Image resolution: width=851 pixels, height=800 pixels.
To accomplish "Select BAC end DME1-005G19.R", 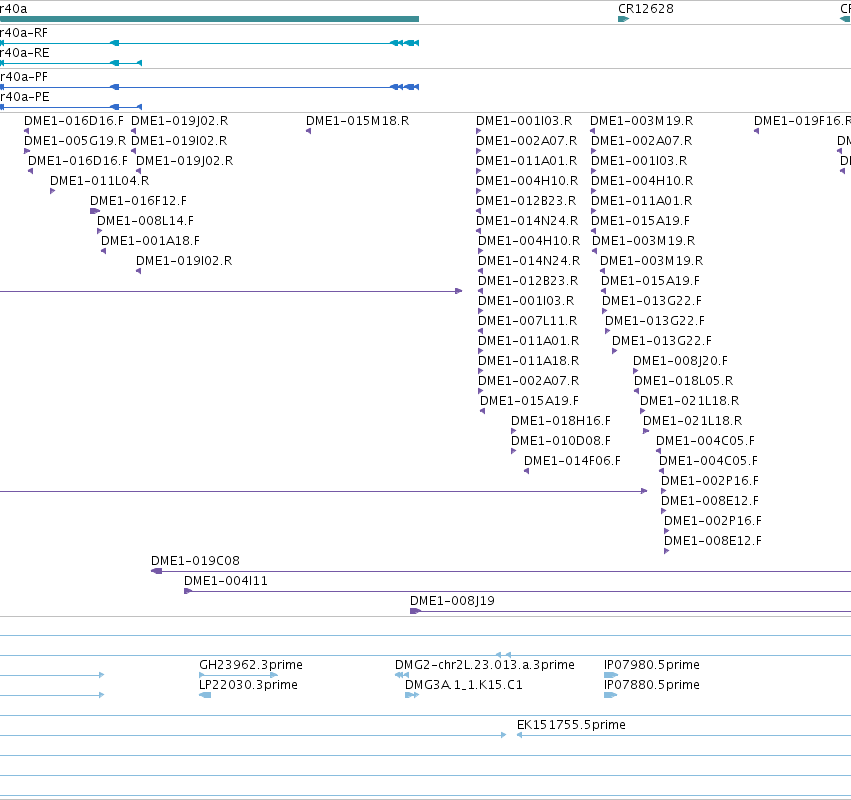I will point(75,141).
